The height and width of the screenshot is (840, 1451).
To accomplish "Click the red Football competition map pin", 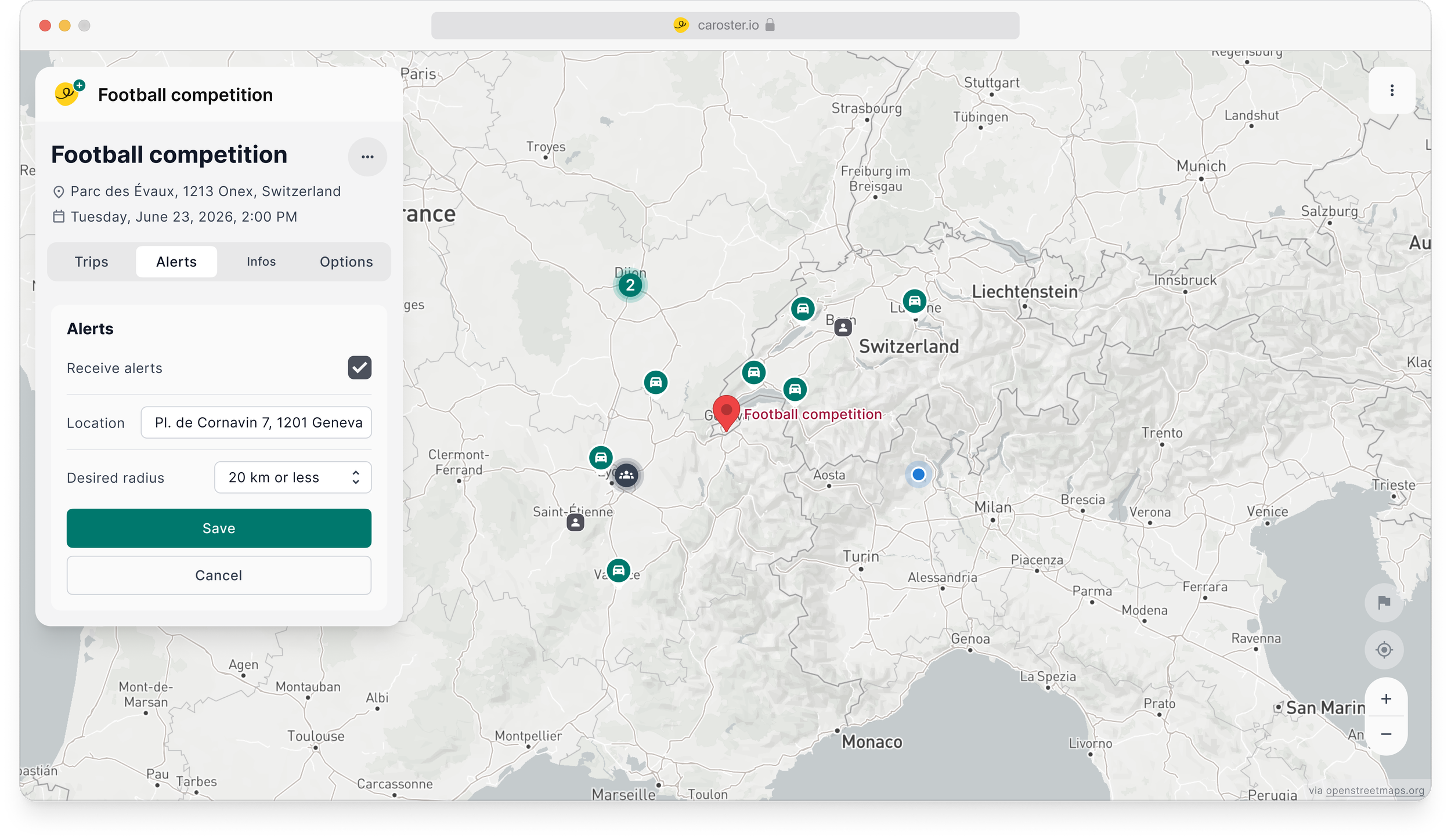I will coord(725,411).
